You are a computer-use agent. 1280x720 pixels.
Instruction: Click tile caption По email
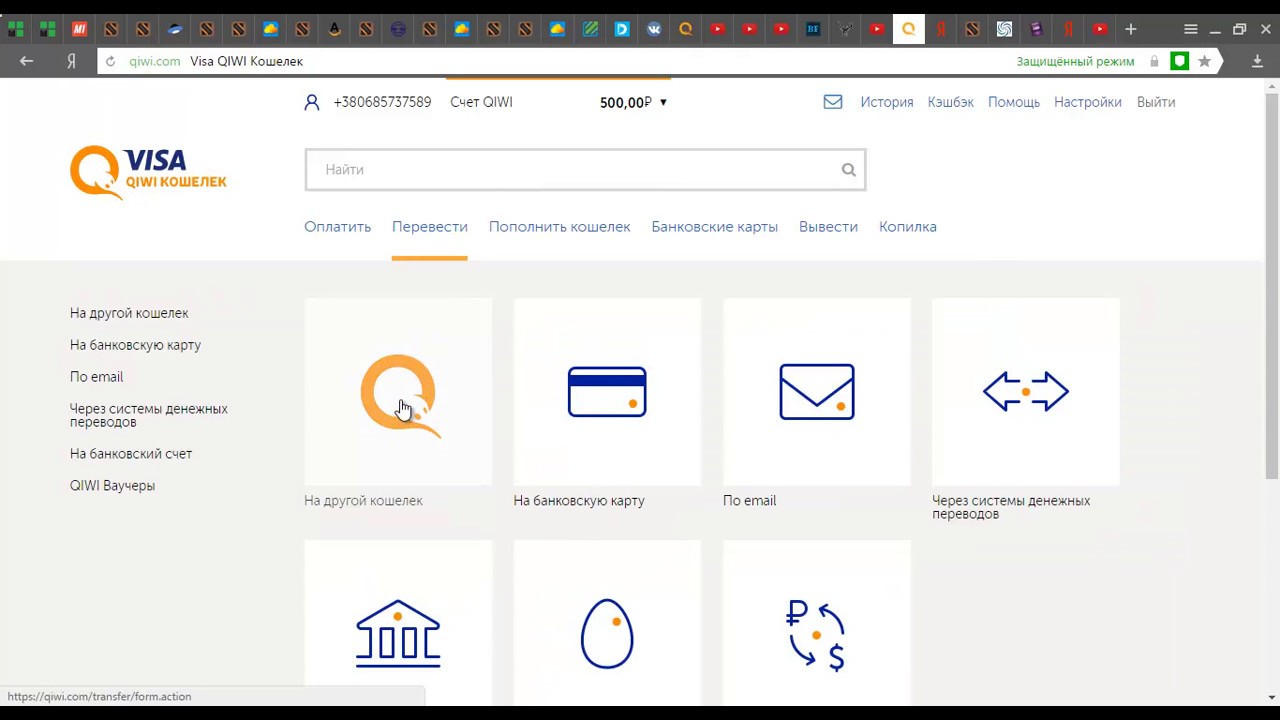point(749,501)
